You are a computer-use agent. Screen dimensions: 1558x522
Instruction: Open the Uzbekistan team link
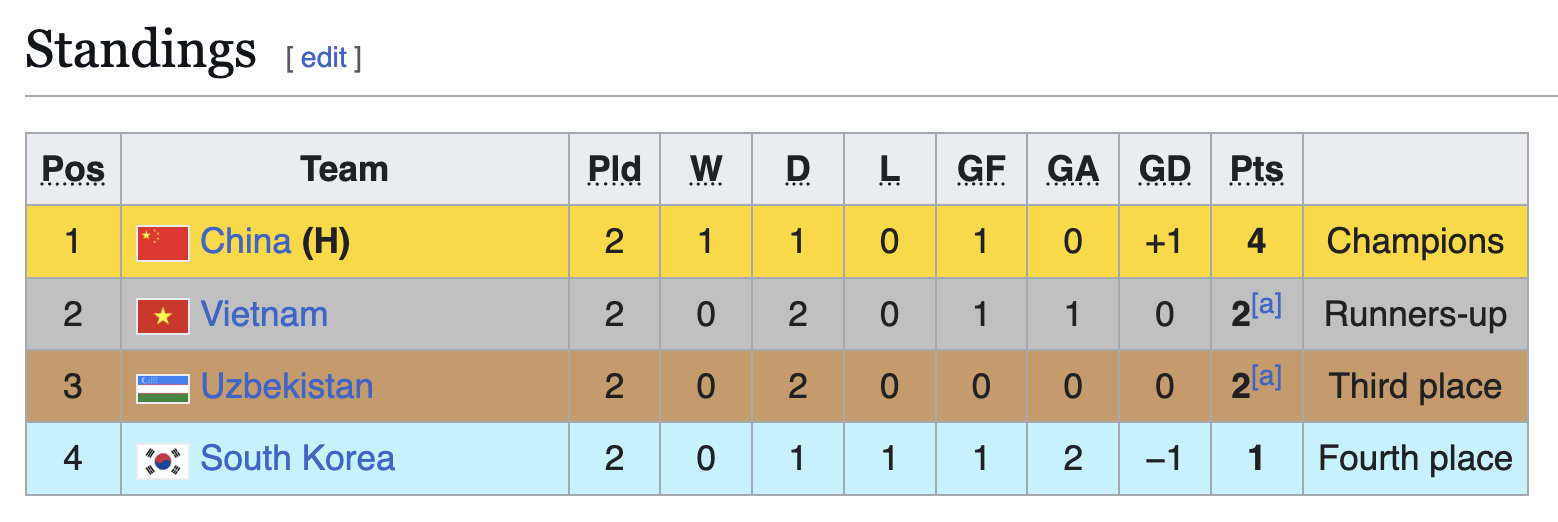pos(287,387)
